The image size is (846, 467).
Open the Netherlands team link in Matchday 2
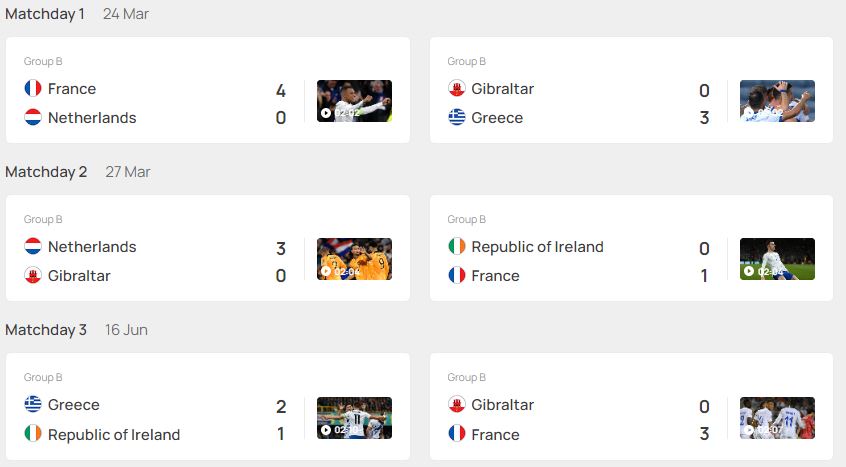92,247
